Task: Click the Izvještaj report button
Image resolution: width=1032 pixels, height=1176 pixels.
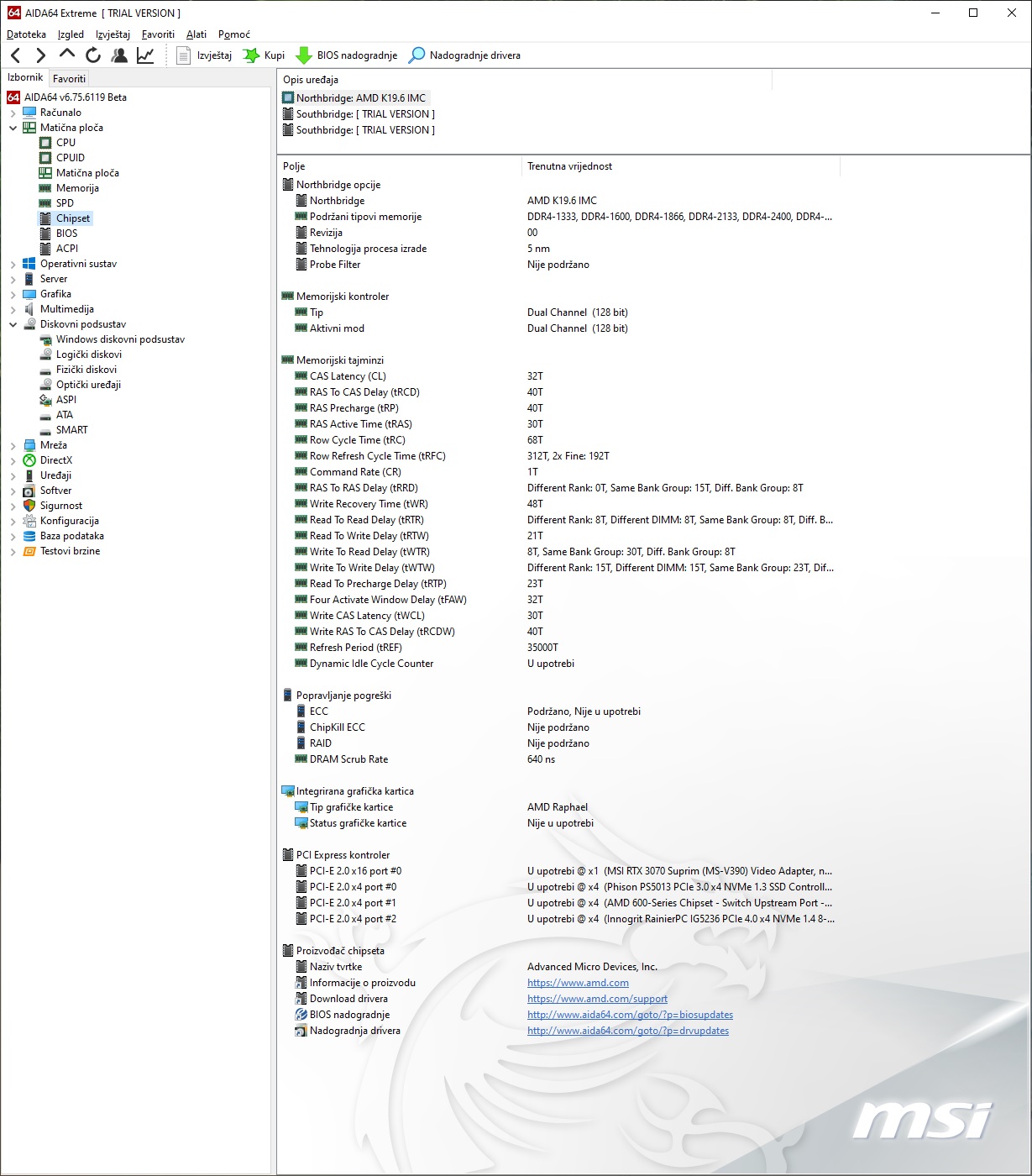Action: [204, 55]
